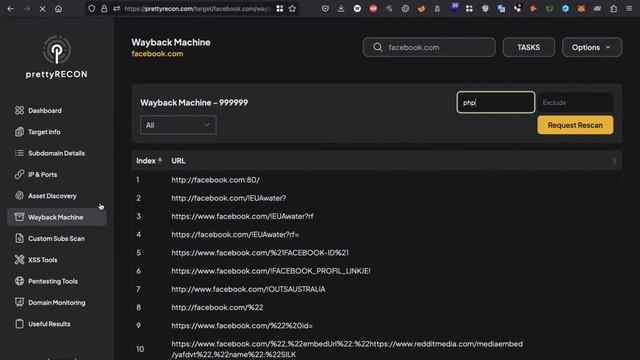
Task: Go to Subdomain Details
Action: (x=57, y=153)
